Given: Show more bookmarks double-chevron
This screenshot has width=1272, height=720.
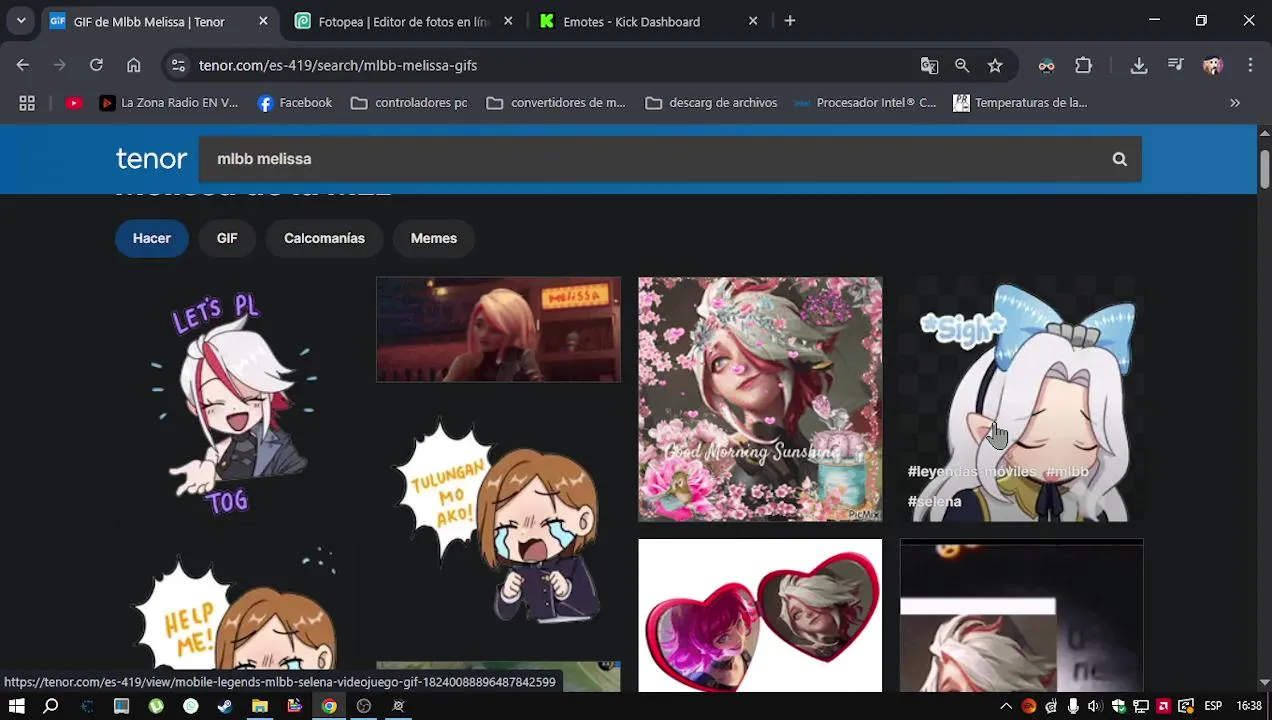Looking at the screenshot, I should [1235, 103].
